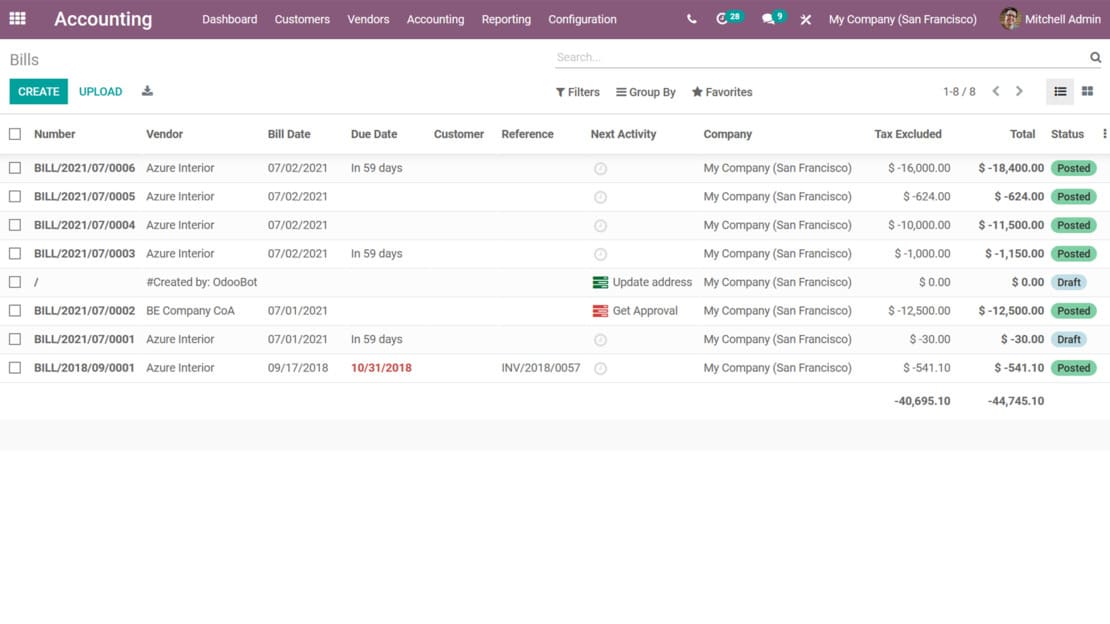Screen dimensions: 1110x624
Task: Open the Favorites dropdown
Action: point(722,92)
